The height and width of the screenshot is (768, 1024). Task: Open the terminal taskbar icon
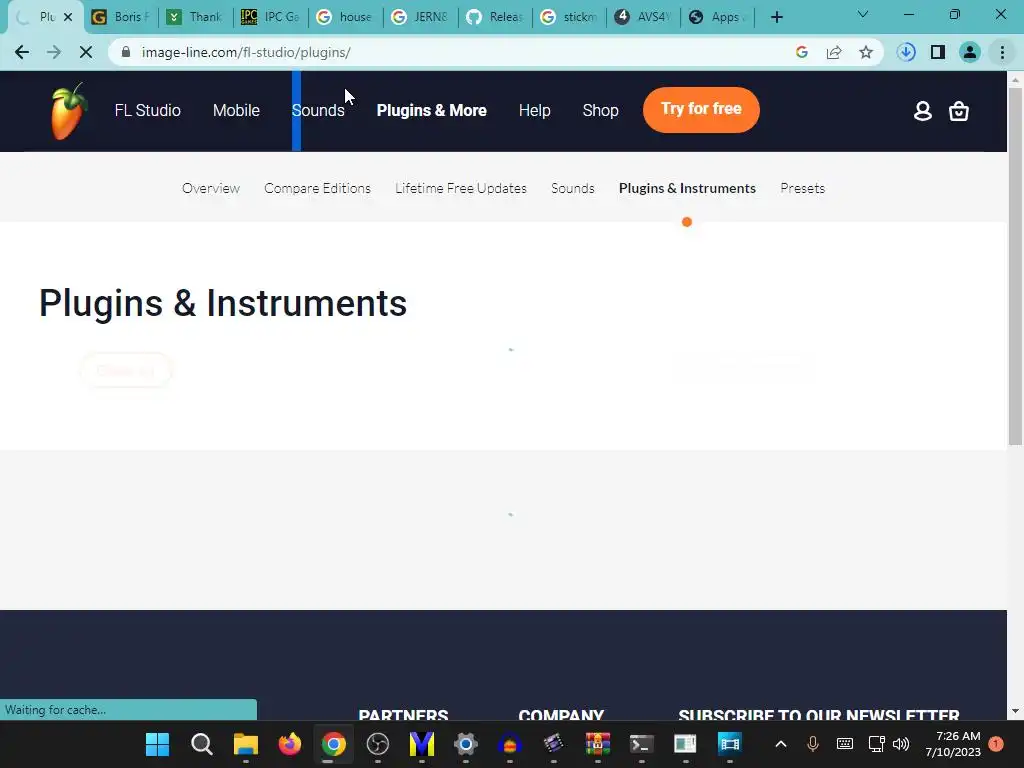pyautogui.click(x=641, y=744)
